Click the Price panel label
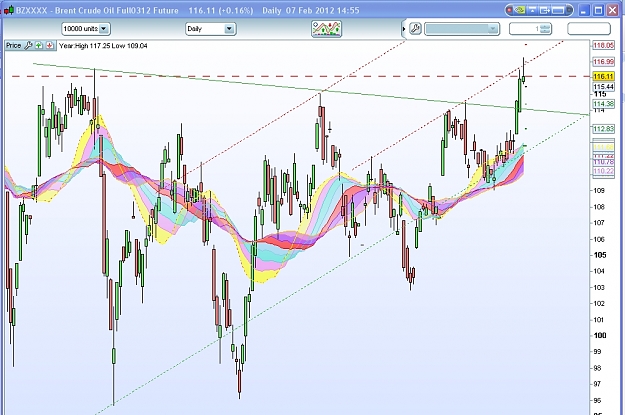This screenshot has width=625, height=415. (13, 45)
